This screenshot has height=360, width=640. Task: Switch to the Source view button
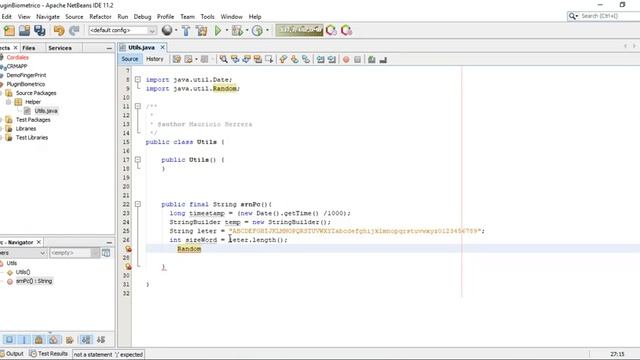(130, 59)
